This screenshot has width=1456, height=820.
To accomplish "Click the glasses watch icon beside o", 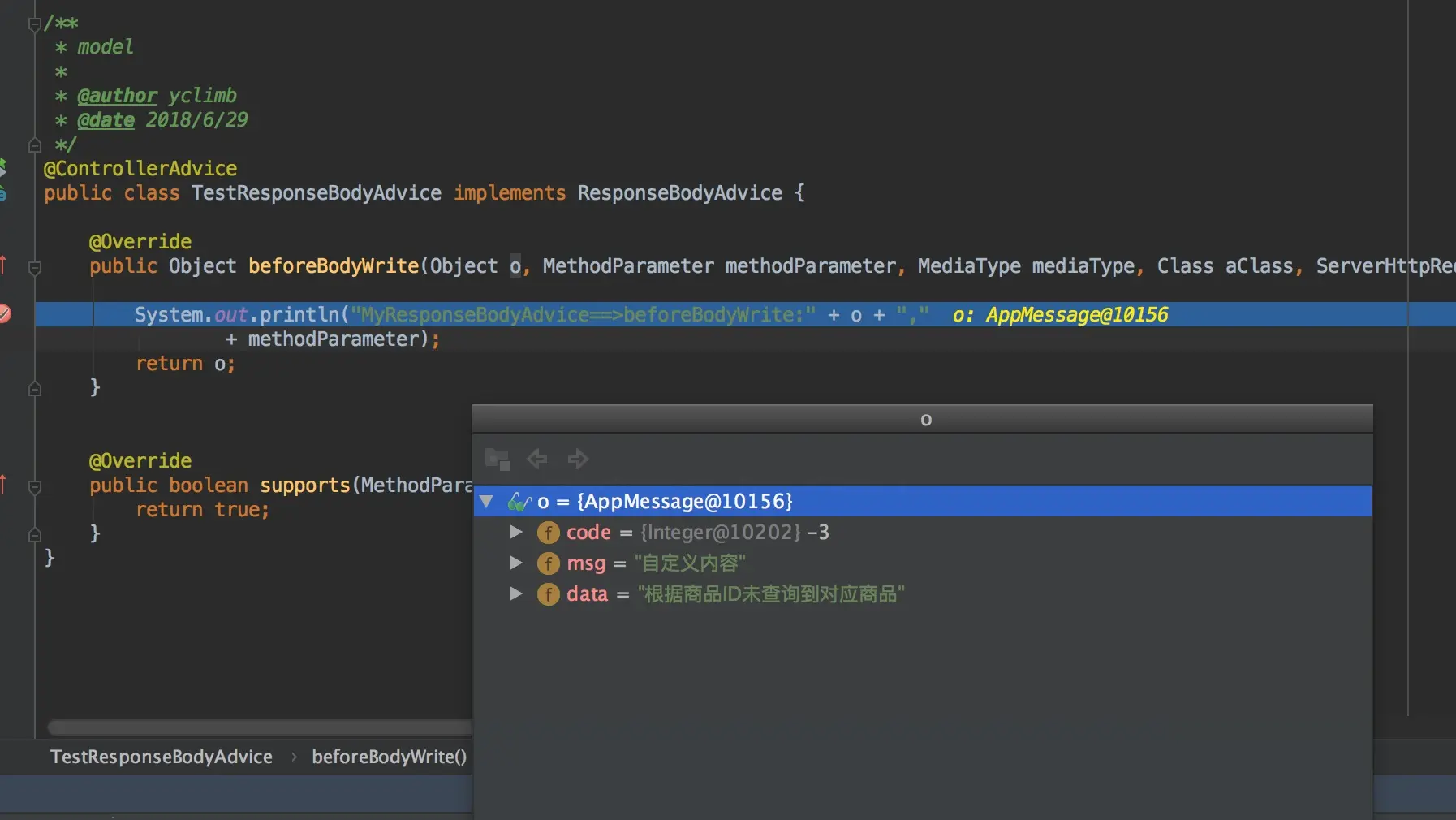I will pos(519,502).
